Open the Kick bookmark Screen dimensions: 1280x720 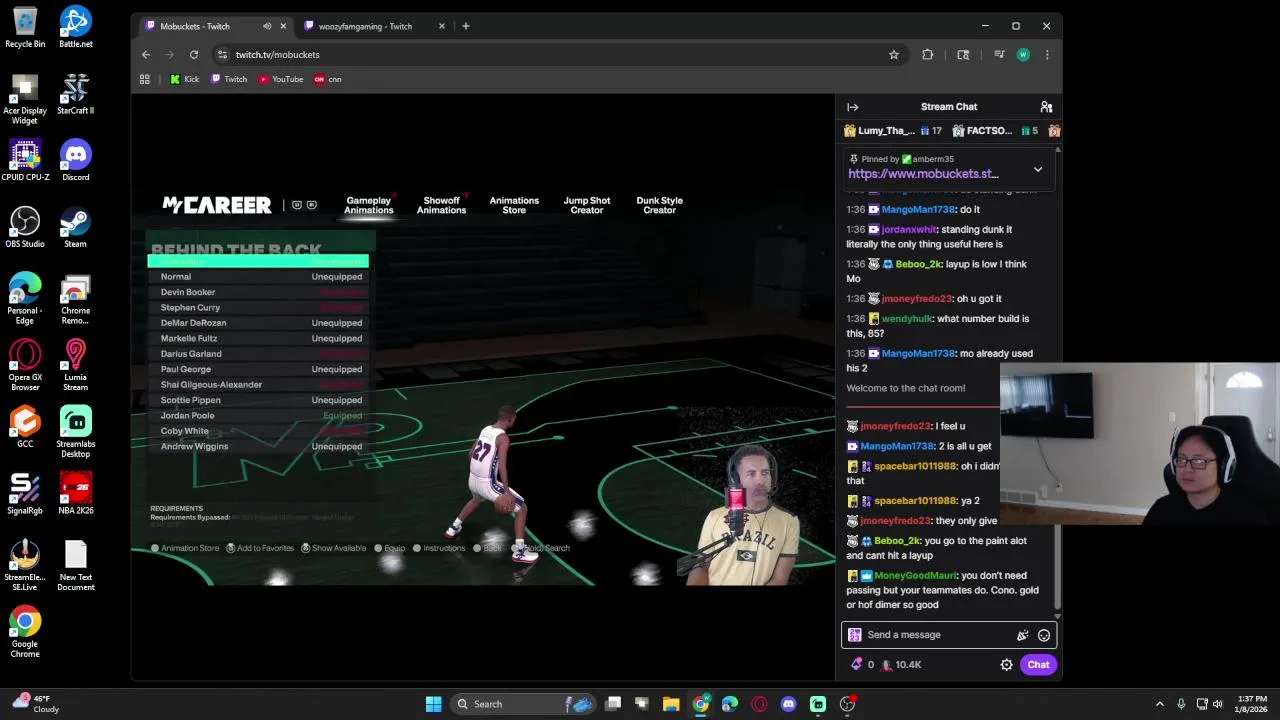click(184, 79)
